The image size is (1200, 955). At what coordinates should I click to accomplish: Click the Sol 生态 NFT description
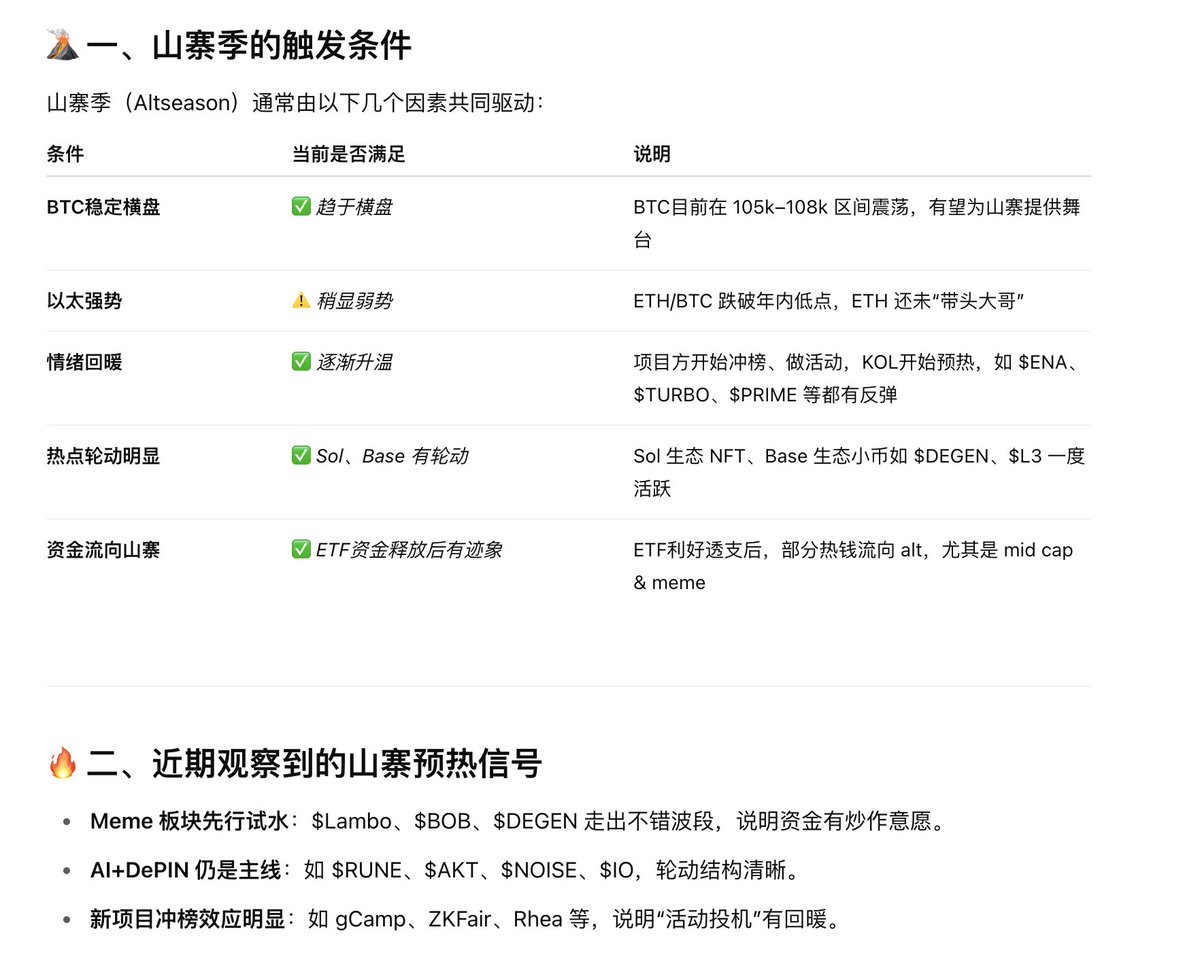coord(859,472)
